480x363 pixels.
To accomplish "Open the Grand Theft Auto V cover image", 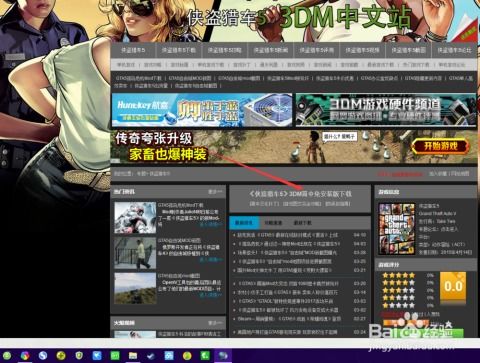I will [397, 229].
